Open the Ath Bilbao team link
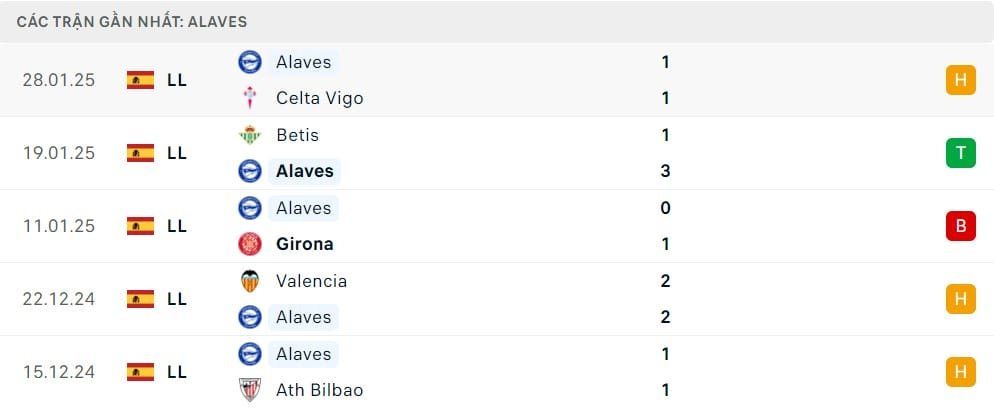Viewport: 994px width, 408px height. (x=319, y=390)
